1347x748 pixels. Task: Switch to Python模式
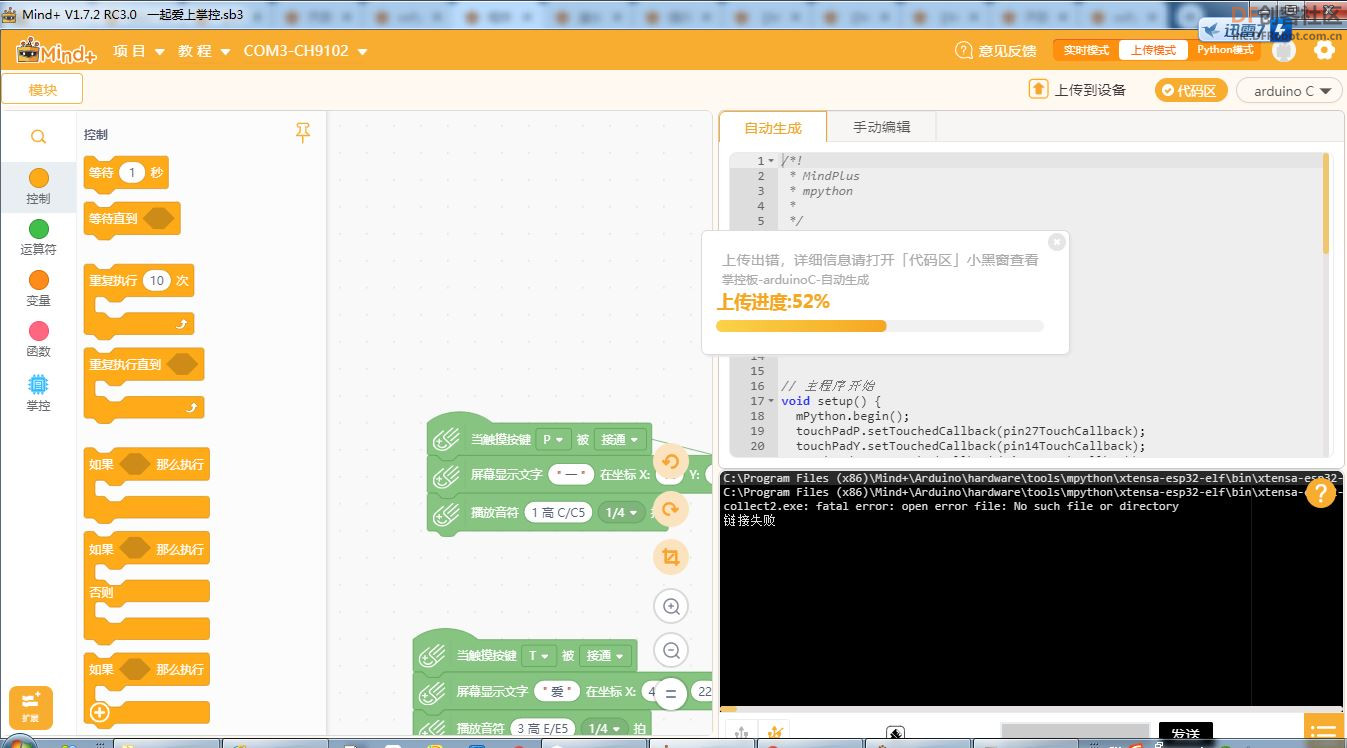tap(1225, 50)
